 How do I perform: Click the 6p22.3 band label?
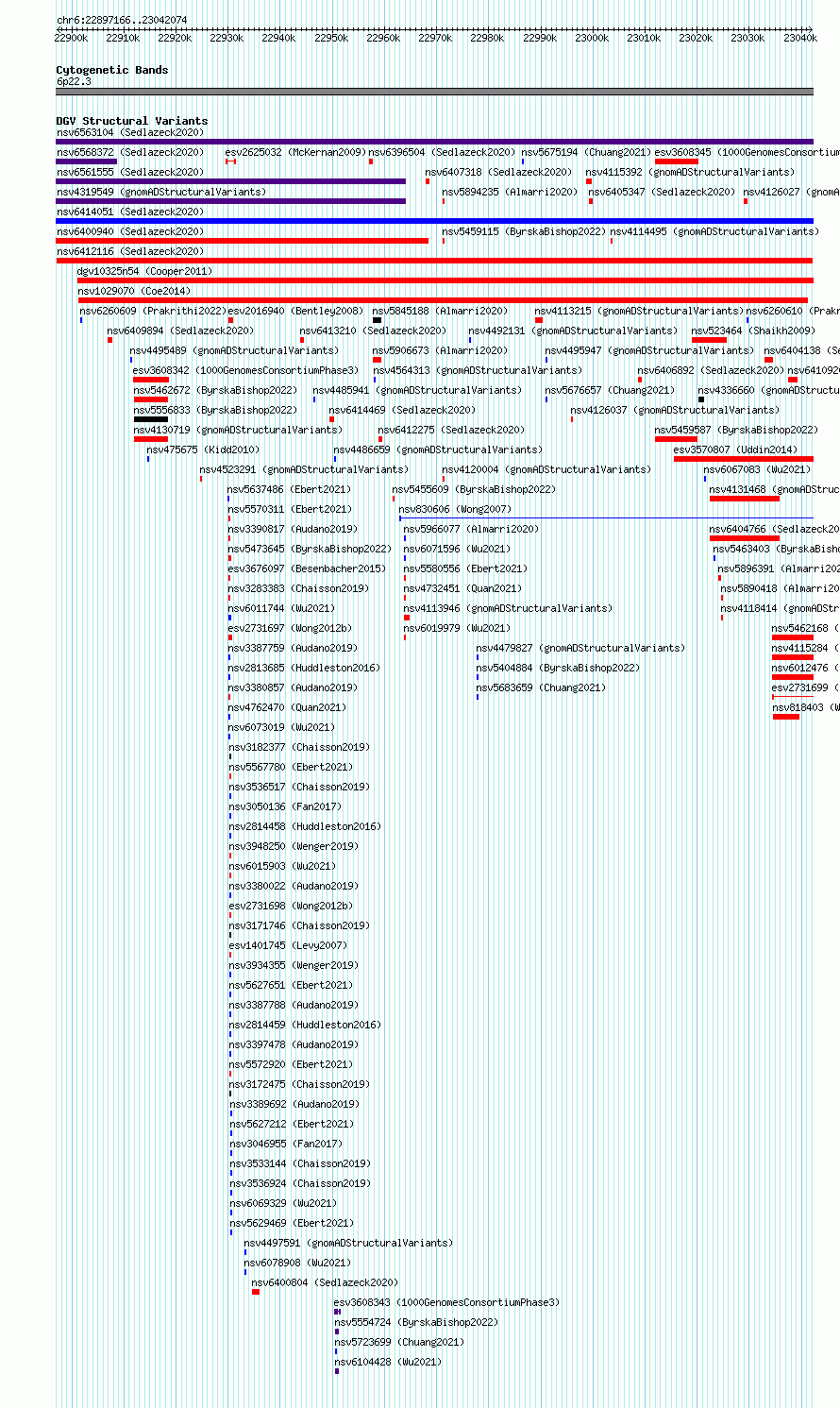point(74,81)
